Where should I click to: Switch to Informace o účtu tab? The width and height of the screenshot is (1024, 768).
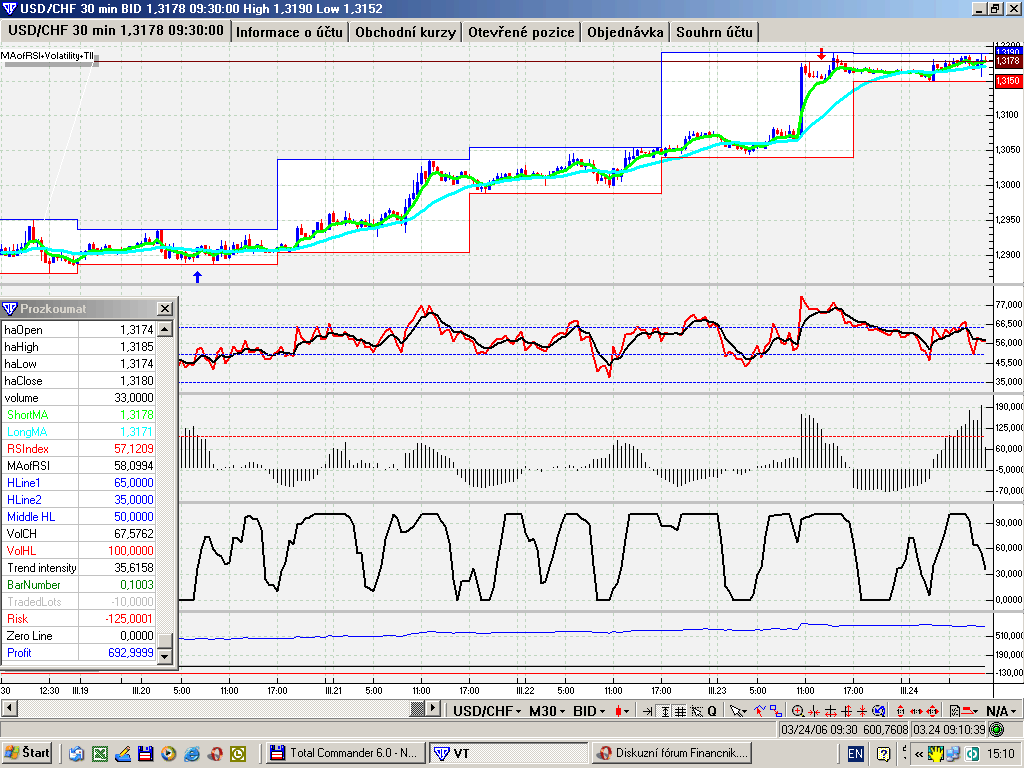(289, 32)
